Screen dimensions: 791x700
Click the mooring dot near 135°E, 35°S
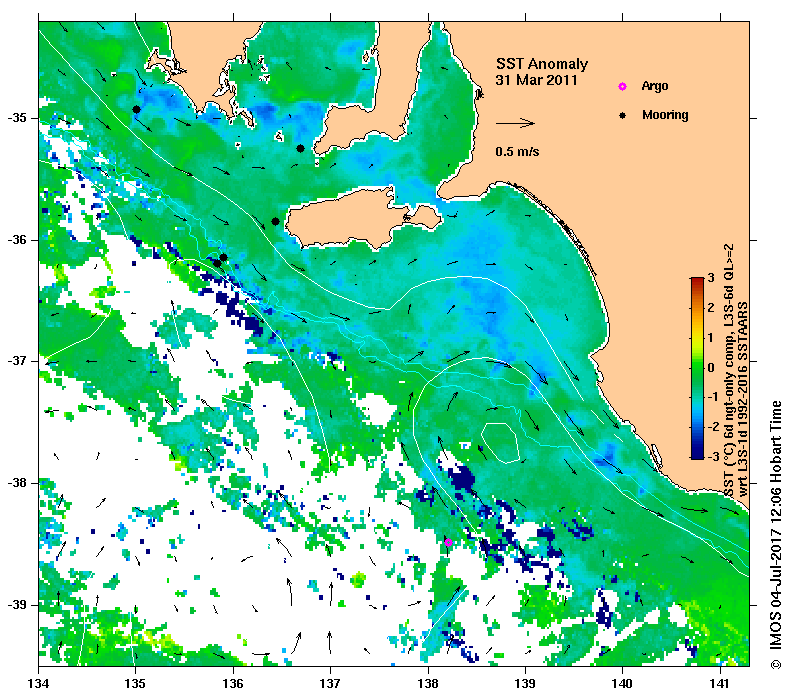(x=136, y=109)
